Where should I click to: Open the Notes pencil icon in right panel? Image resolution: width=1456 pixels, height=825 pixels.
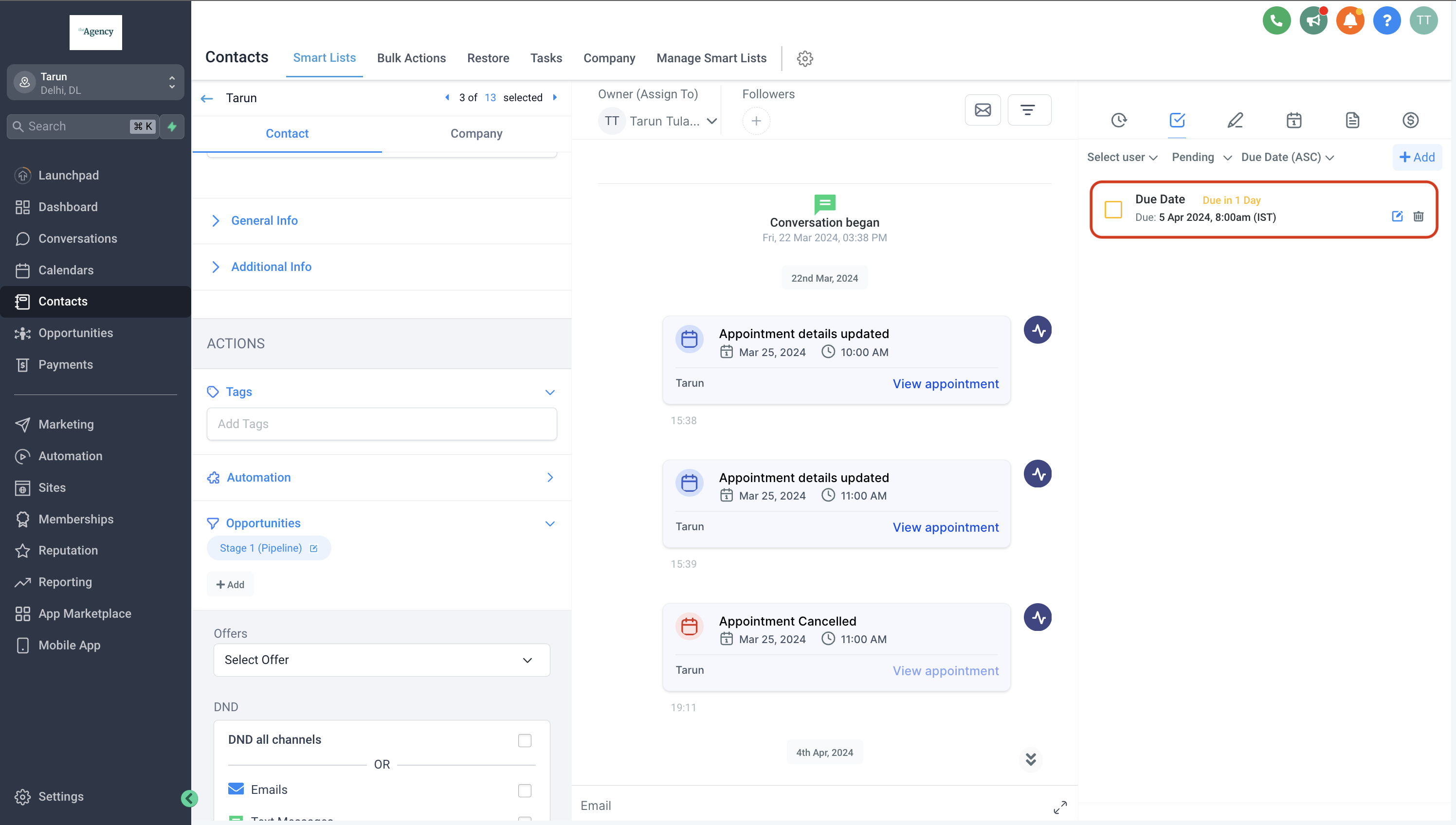1235,120
